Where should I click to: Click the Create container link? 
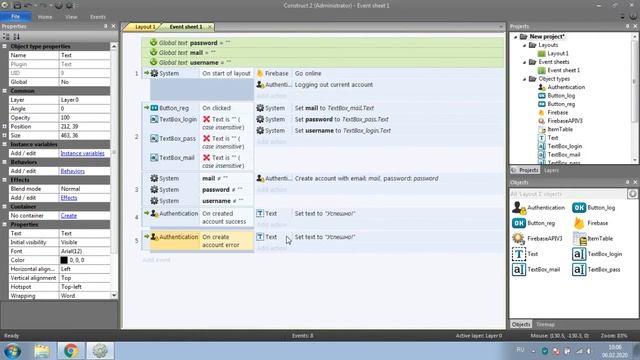[x=69, y=216]
